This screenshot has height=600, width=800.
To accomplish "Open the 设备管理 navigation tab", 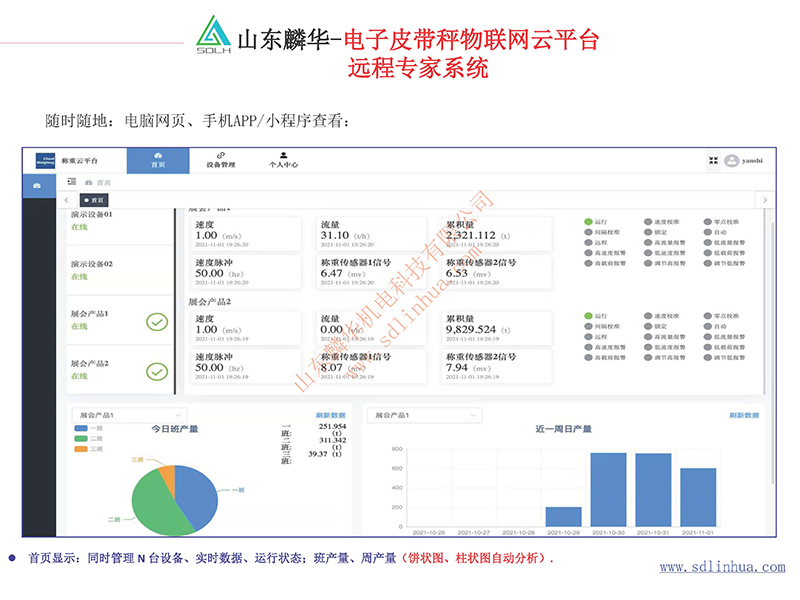I will click(221, 160).
